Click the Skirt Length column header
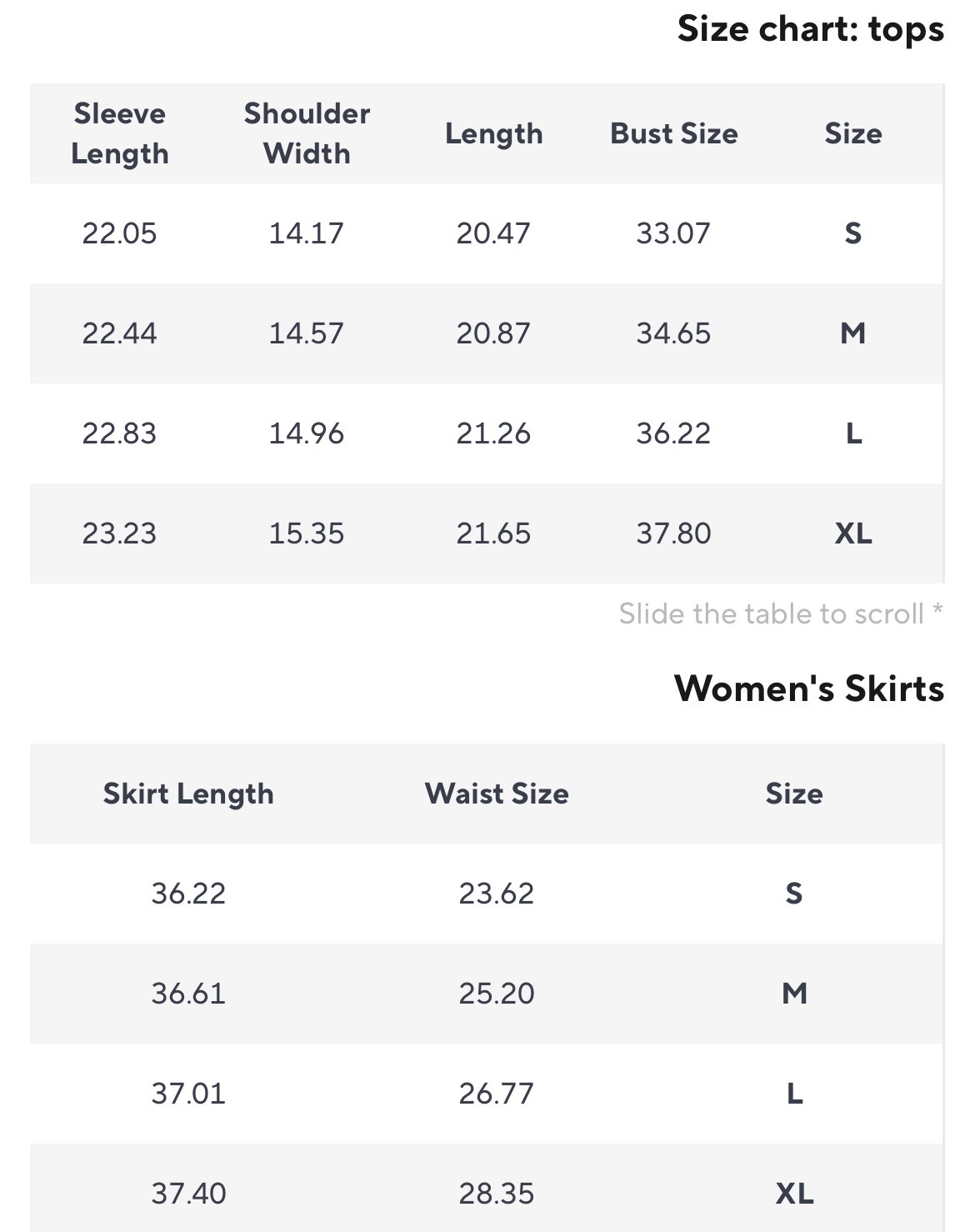The image size is (975, 1232). [188, 794]
